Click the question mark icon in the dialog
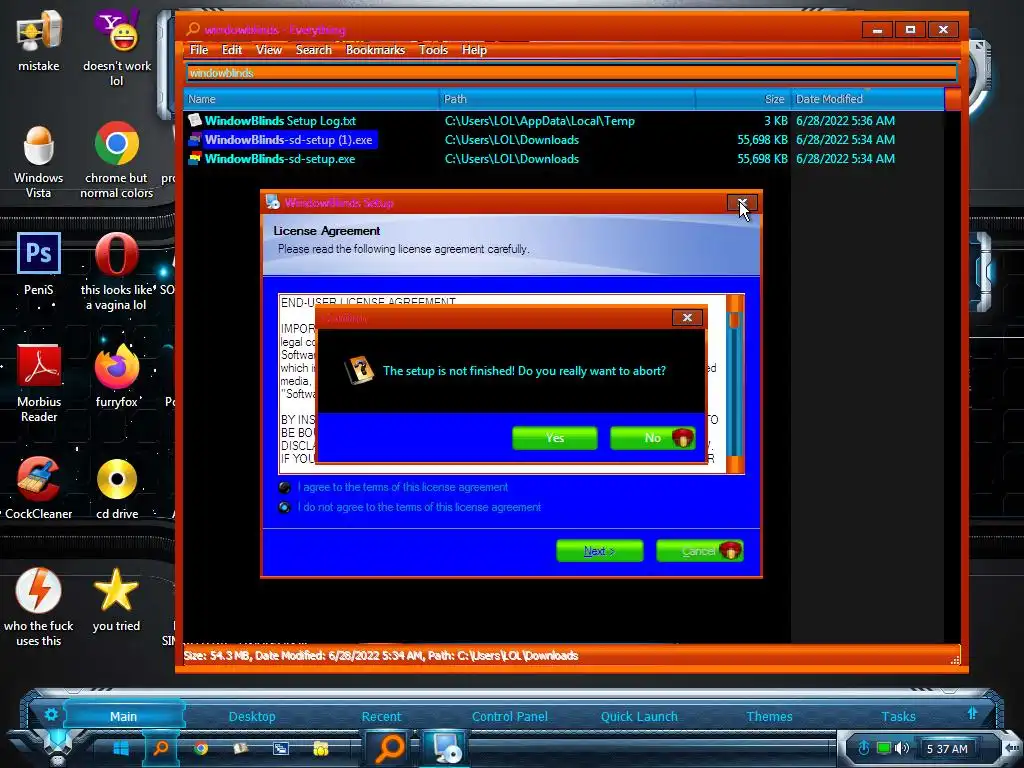The width and height of the screenshot is (1024, 768). point(359,370)
